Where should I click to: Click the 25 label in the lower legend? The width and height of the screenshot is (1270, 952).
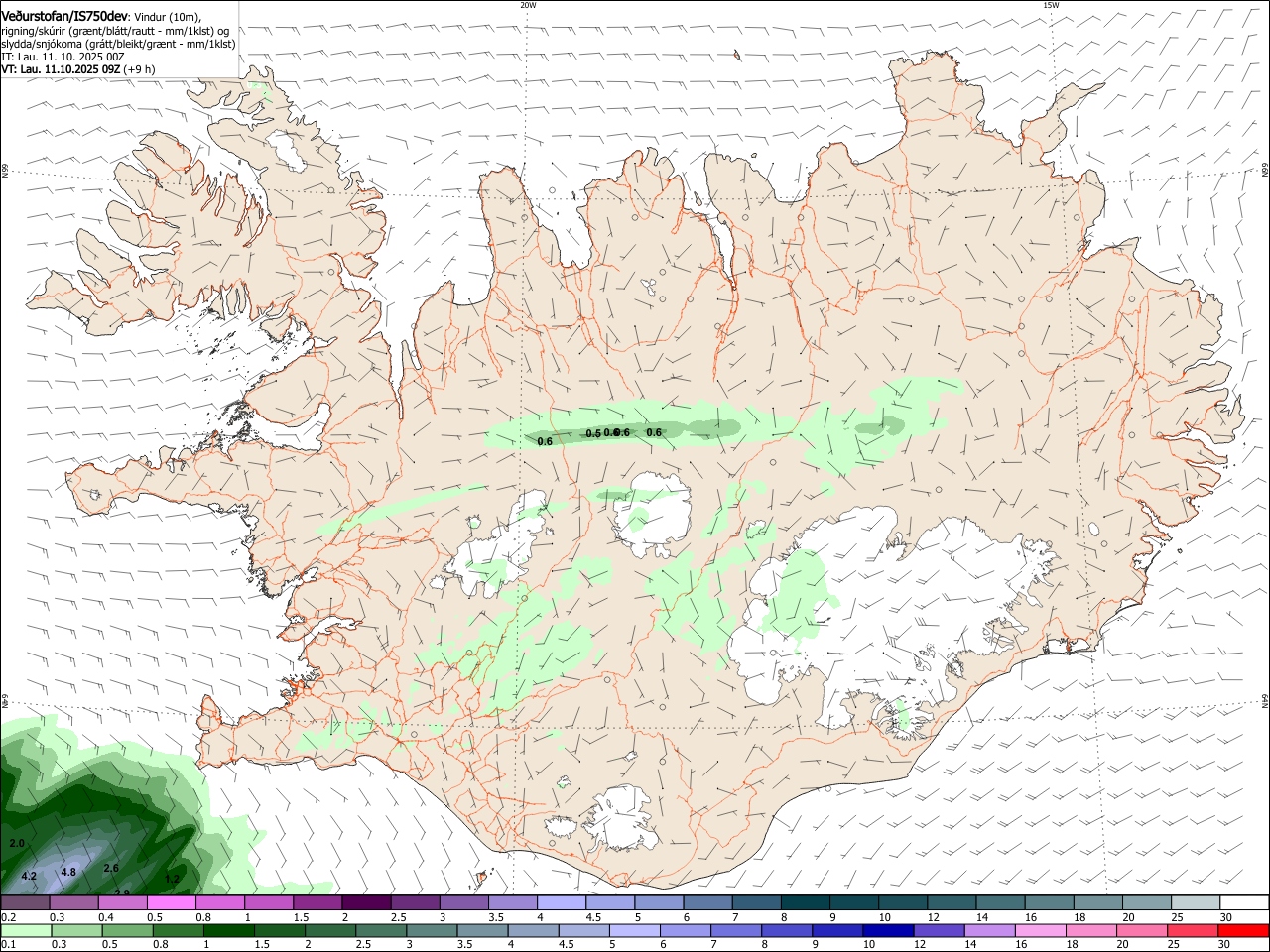click(1174, 944)
